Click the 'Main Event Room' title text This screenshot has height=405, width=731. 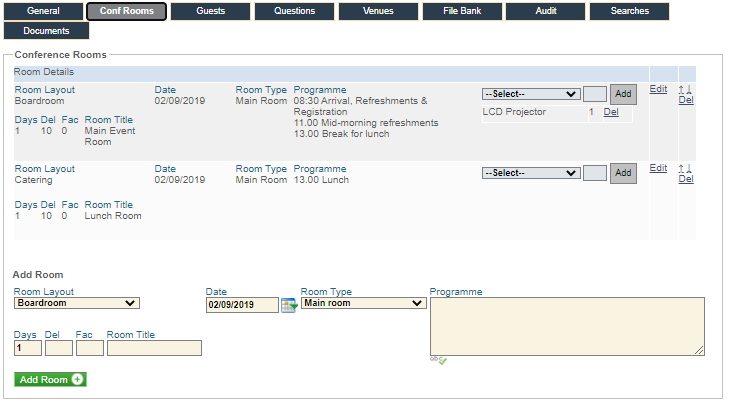click(x=110, y=137)
